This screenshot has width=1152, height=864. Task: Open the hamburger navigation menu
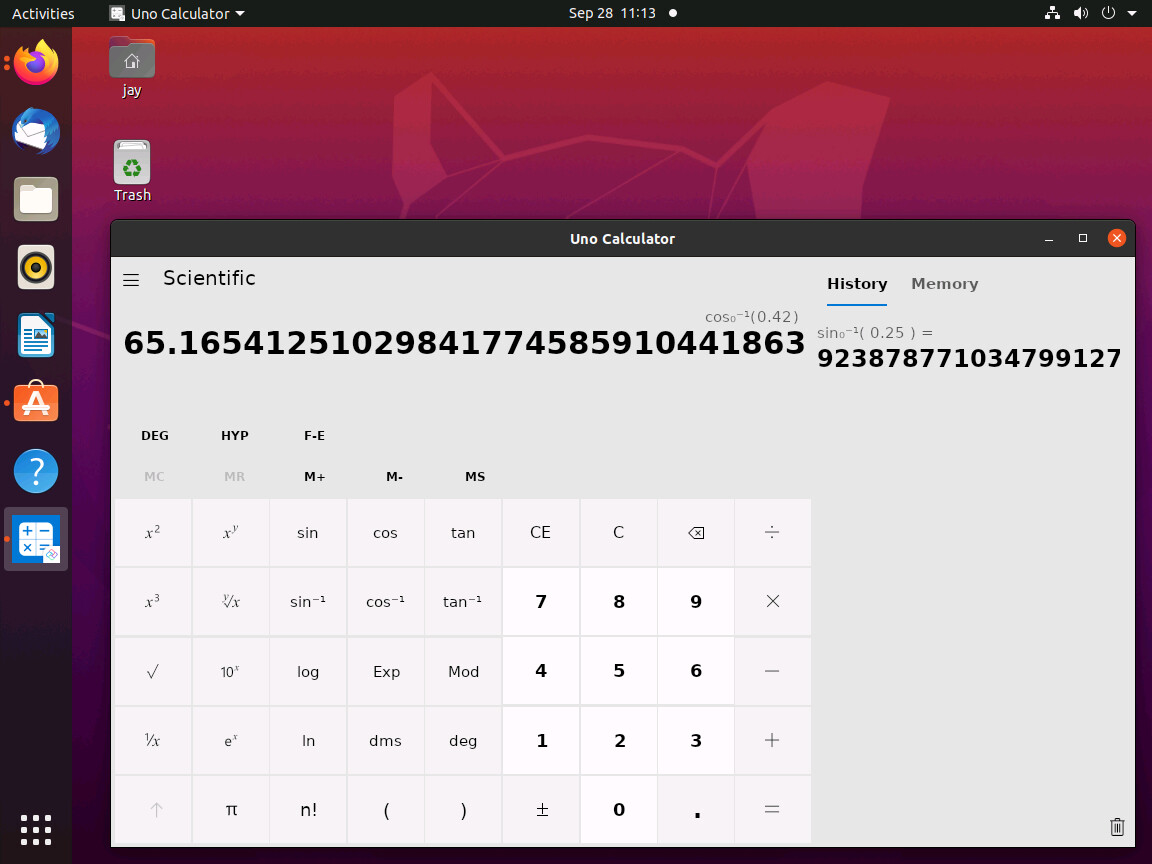tap(131, 280)
